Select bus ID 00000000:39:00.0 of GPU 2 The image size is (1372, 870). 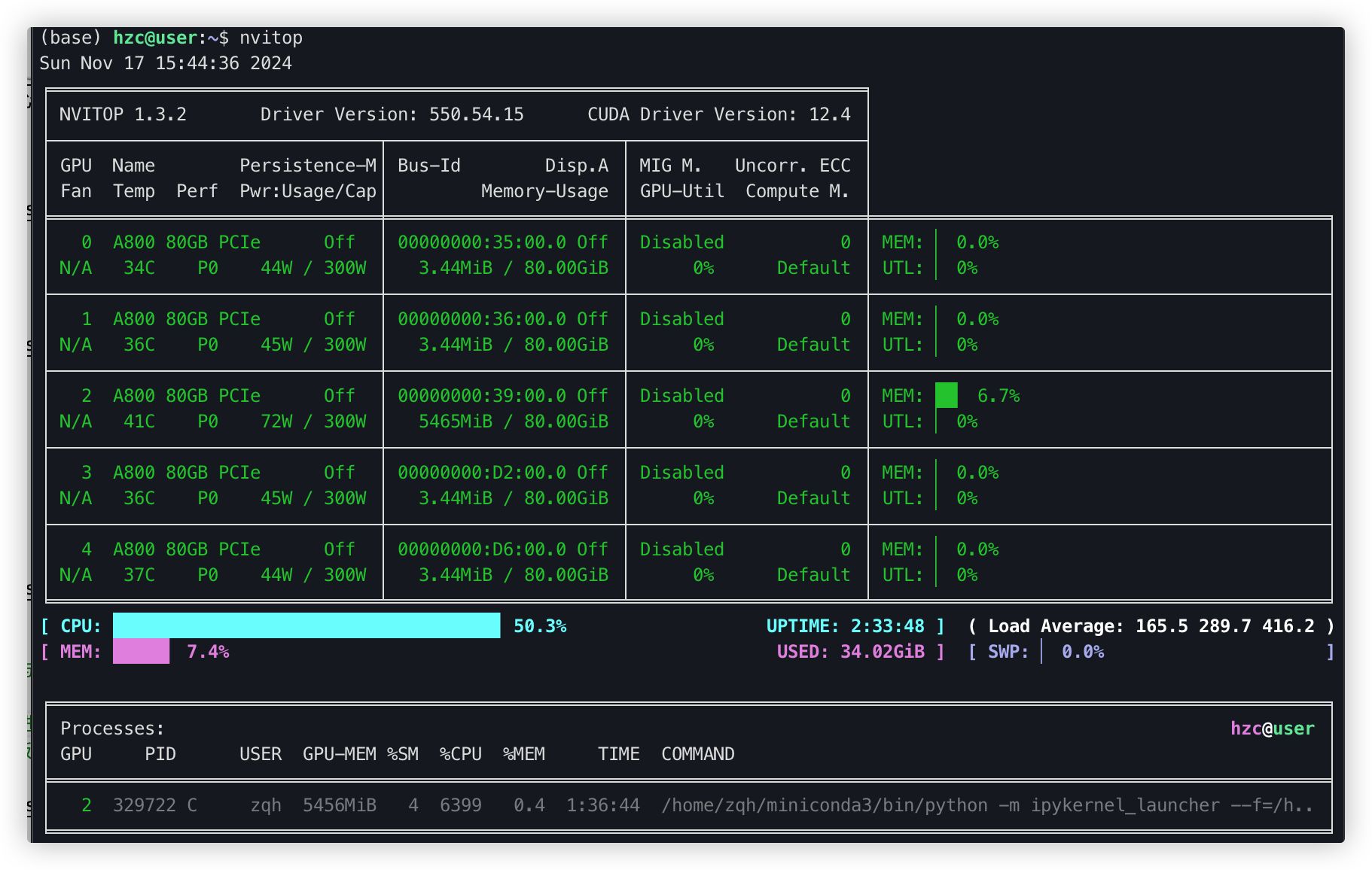pyautogui.click(x=482, y=396)
